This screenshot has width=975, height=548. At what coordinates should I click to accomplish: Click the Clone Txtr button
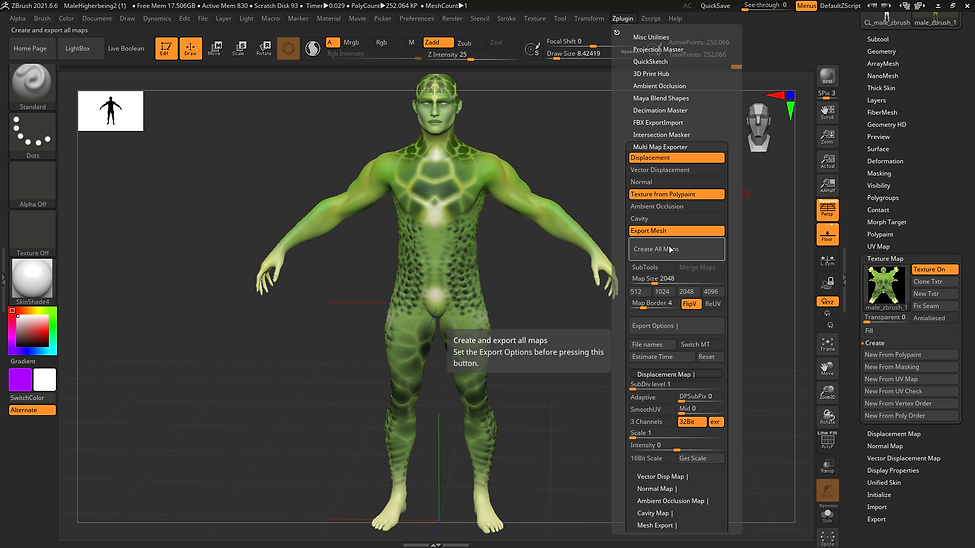(x=935, y=282)
